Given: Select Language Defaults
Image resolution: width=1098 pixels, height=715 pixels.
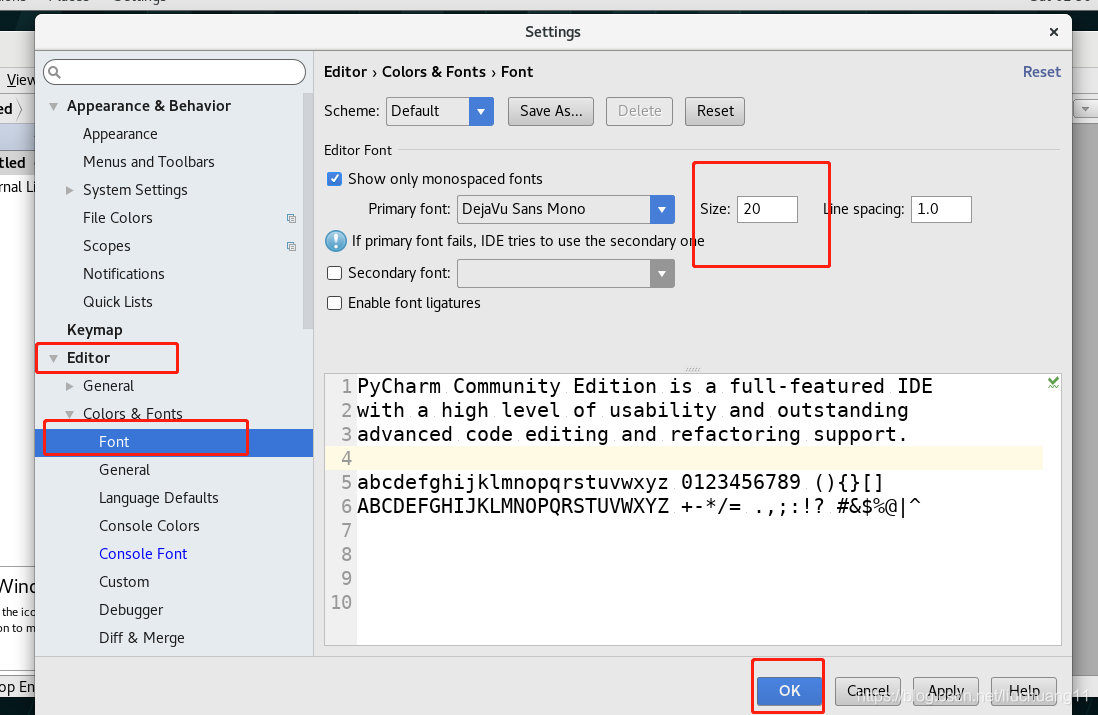Looking at the screenshot, I should coord(159,498).
